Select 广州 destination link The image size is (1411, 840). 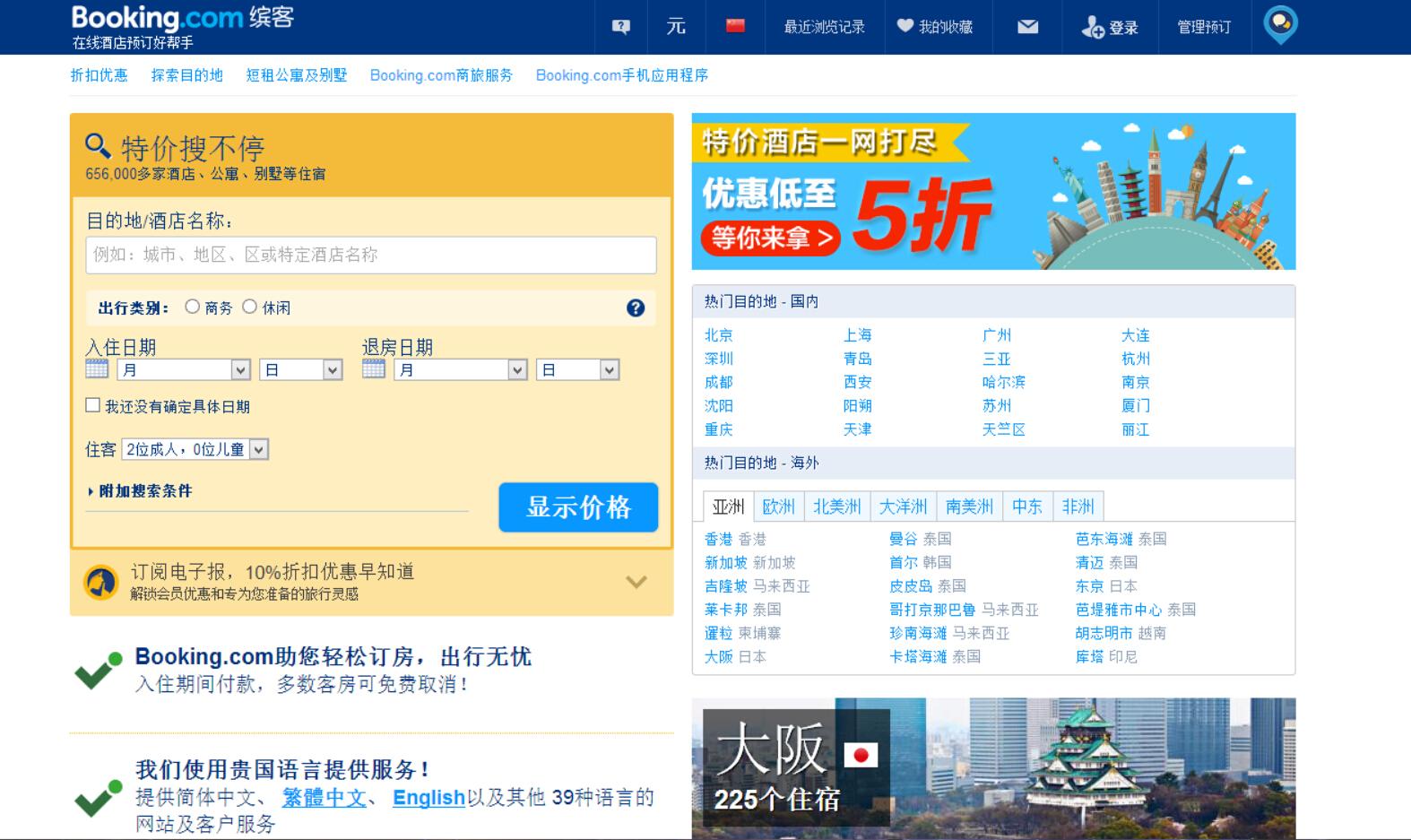tap(997, 335)
